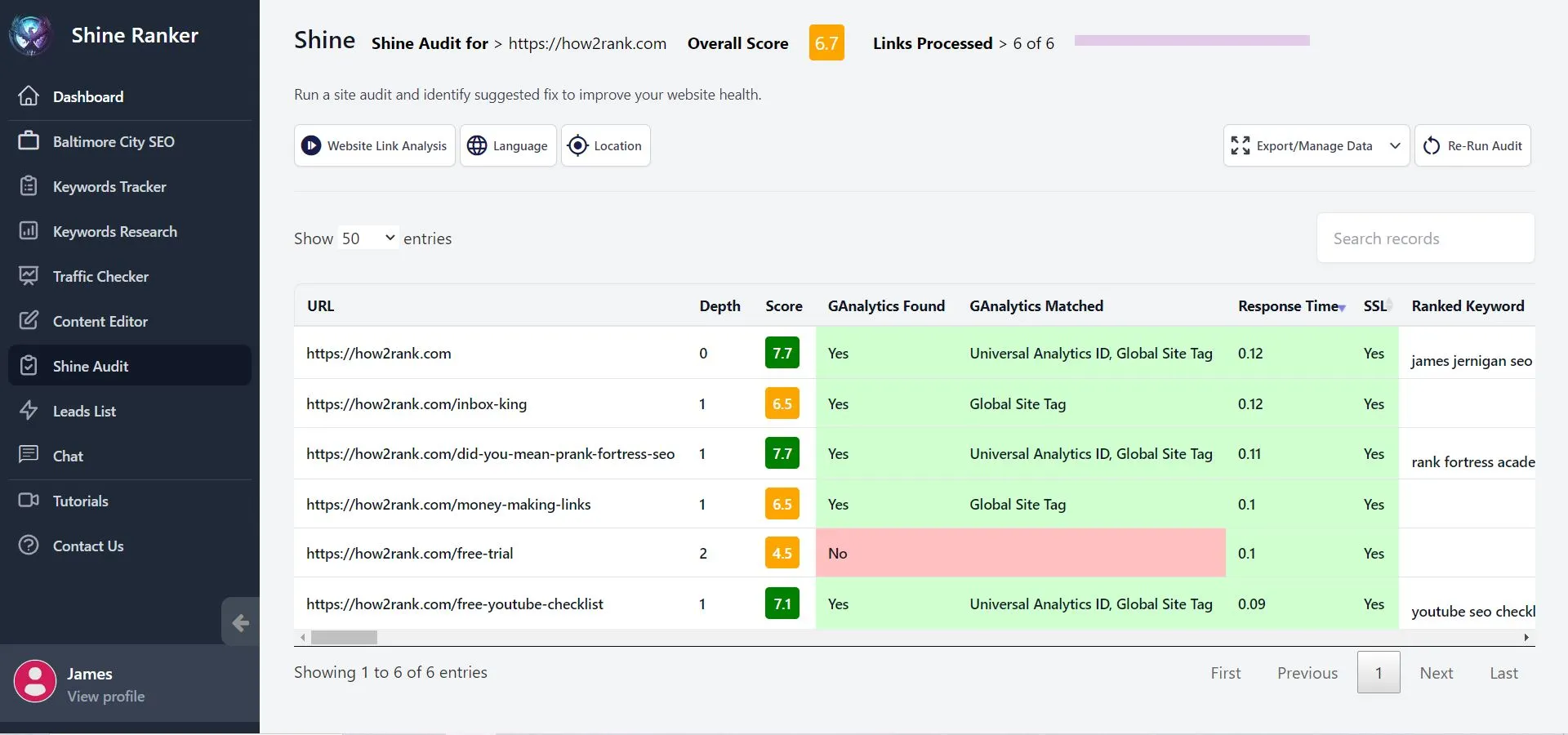Select page 1 pagination button
The image size is (1568, 735).
pos(1379,673)
